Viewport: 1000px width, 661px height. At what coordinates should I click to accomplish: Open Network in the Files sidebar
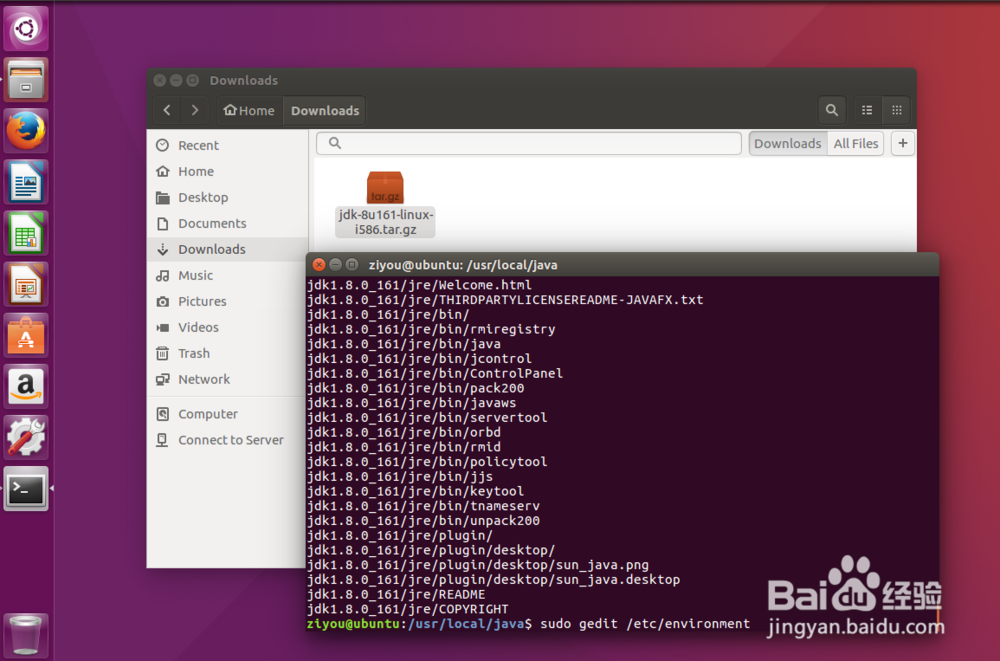(x=228, y=380)
